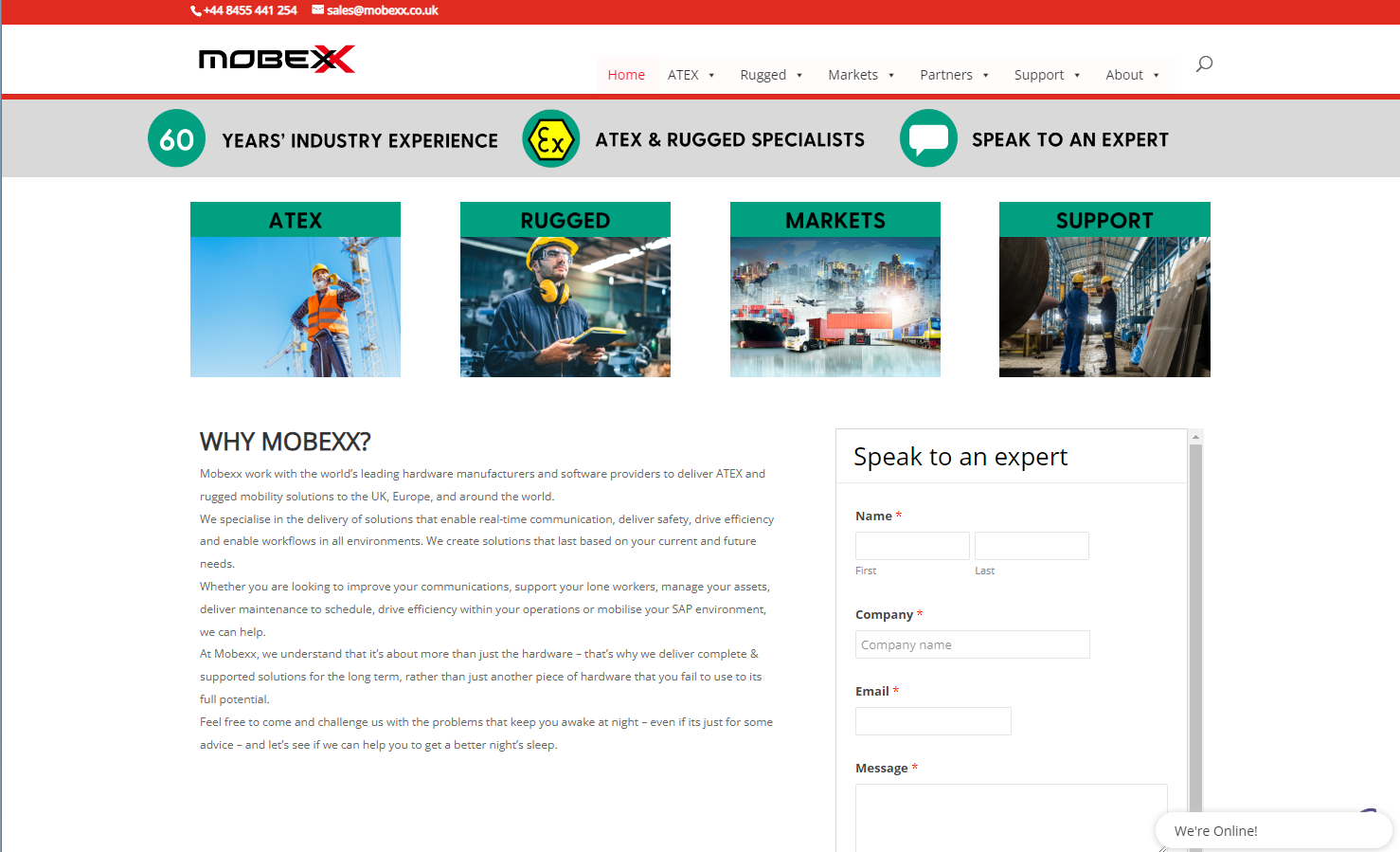Click the search magnifier icon
The image size is (1400, 852).
[x=1203, y=63]
